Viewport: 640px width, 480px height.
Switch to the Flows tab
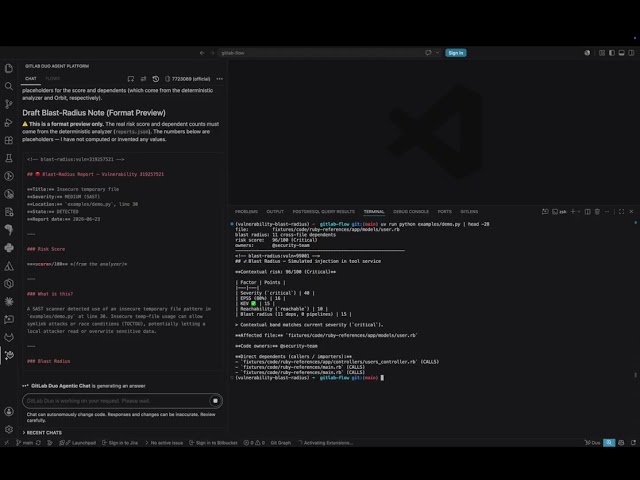pyautogui.click(x=52, y=78)
